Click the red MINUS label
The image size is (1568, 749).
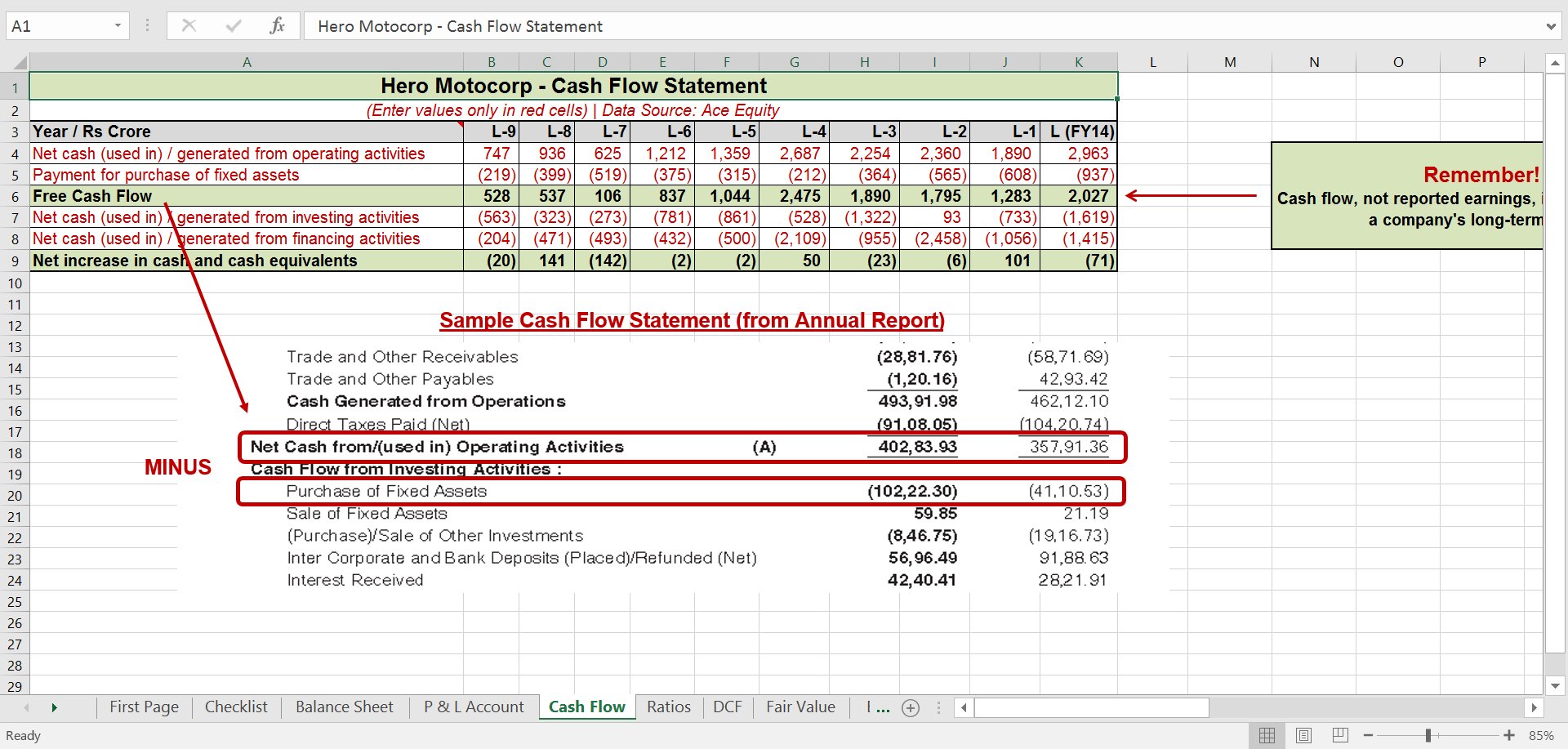click(x=177, y=467)
